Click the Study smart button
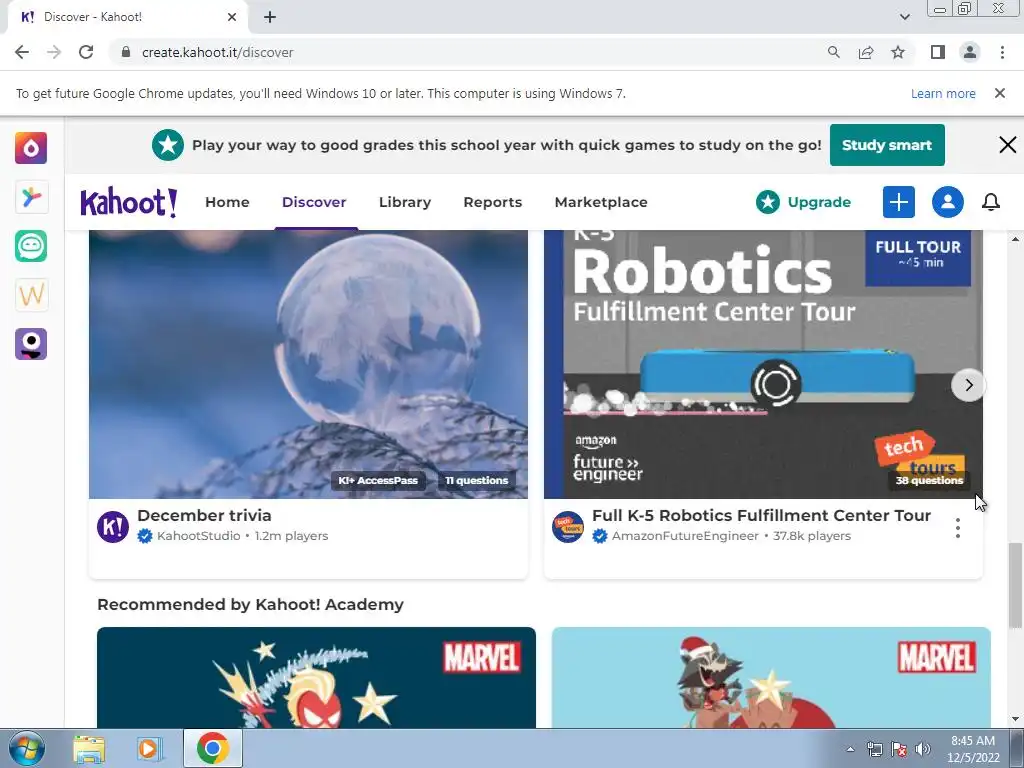The height and width of the screenshot is (768, 1024). 887,145
